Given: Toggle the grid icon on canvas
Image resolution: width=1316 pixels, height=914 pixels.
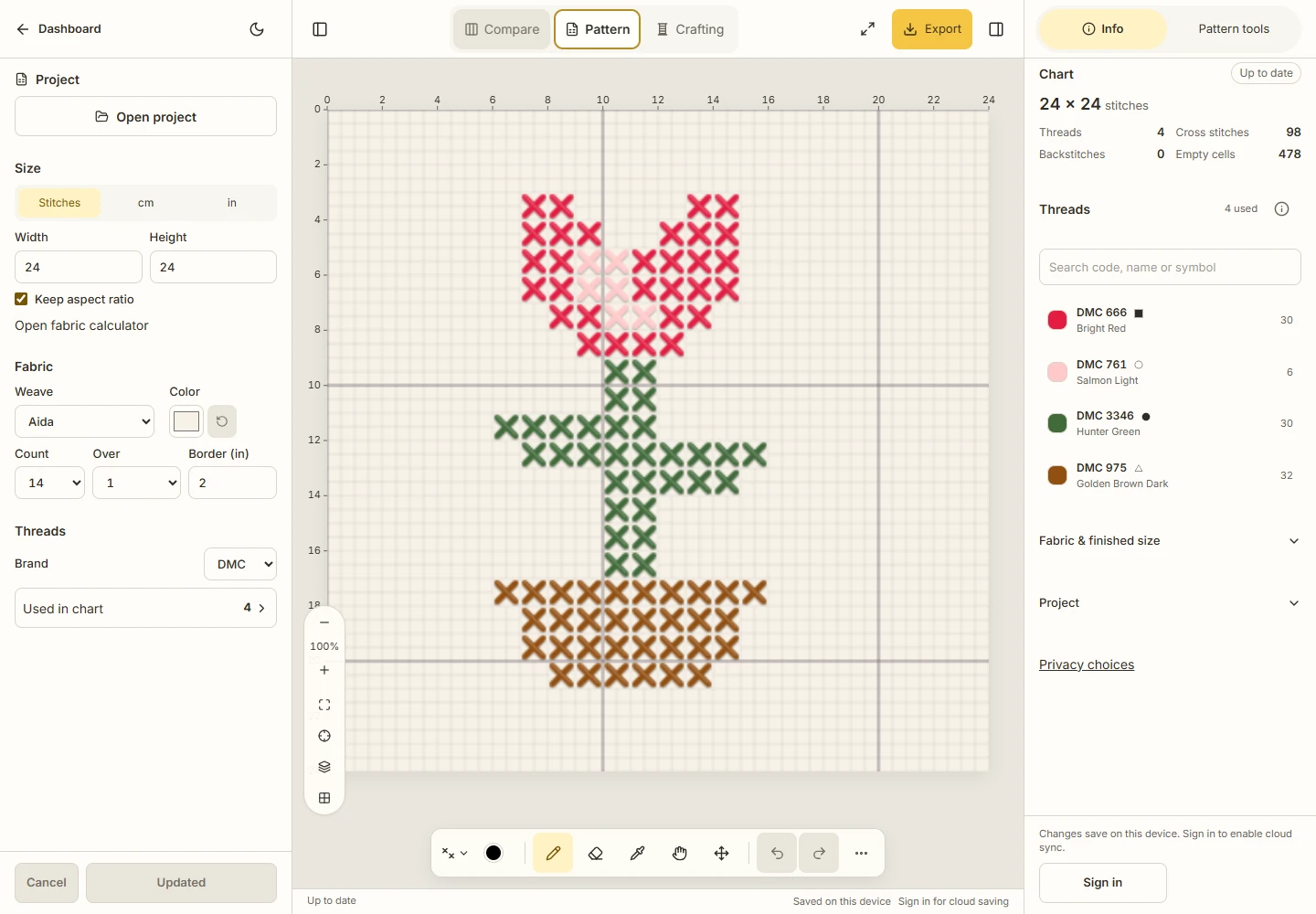Looking at the screenshot, I should tap(324, 798).
